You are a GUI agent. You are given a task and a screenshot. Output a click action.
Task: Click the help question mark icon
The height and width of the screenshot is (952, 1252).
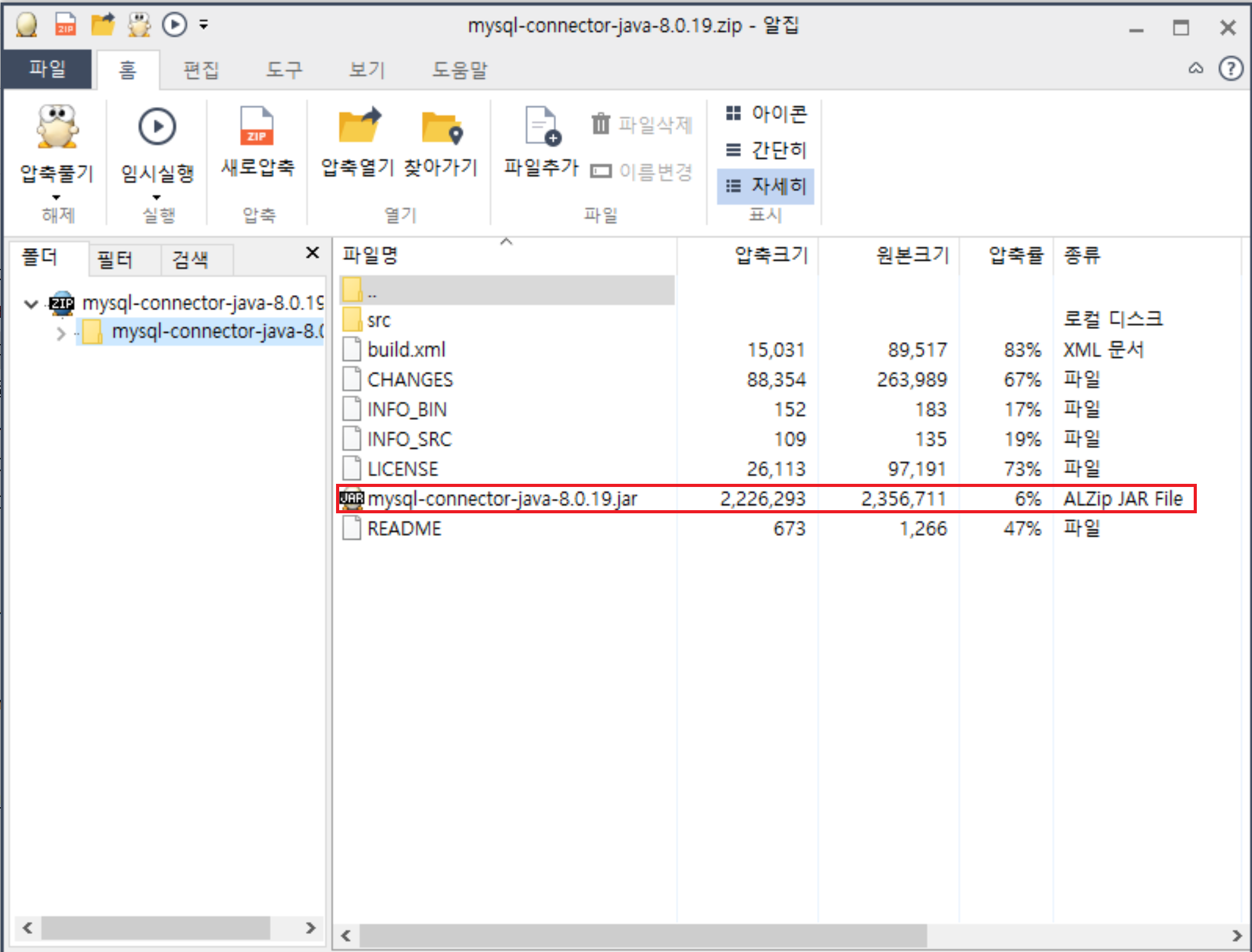(x=1230, y=68)
